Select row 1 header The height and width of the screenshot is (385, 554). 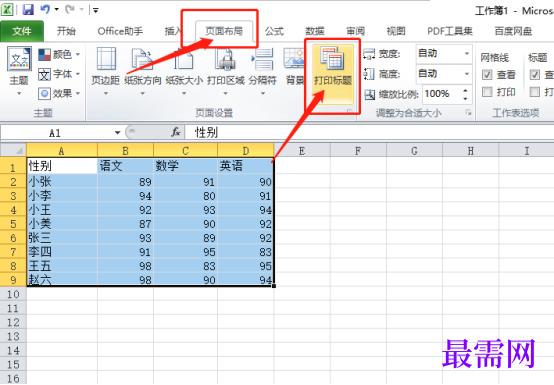[13, 167]
